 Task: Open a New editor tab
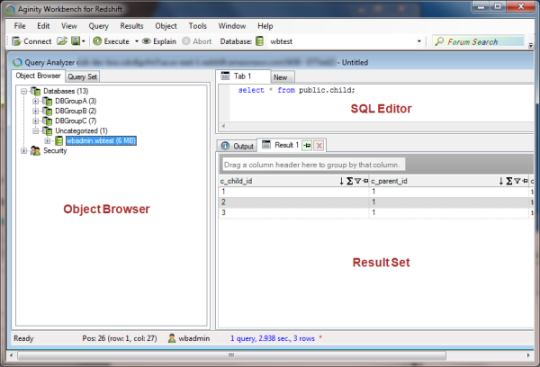click(282, 77)
